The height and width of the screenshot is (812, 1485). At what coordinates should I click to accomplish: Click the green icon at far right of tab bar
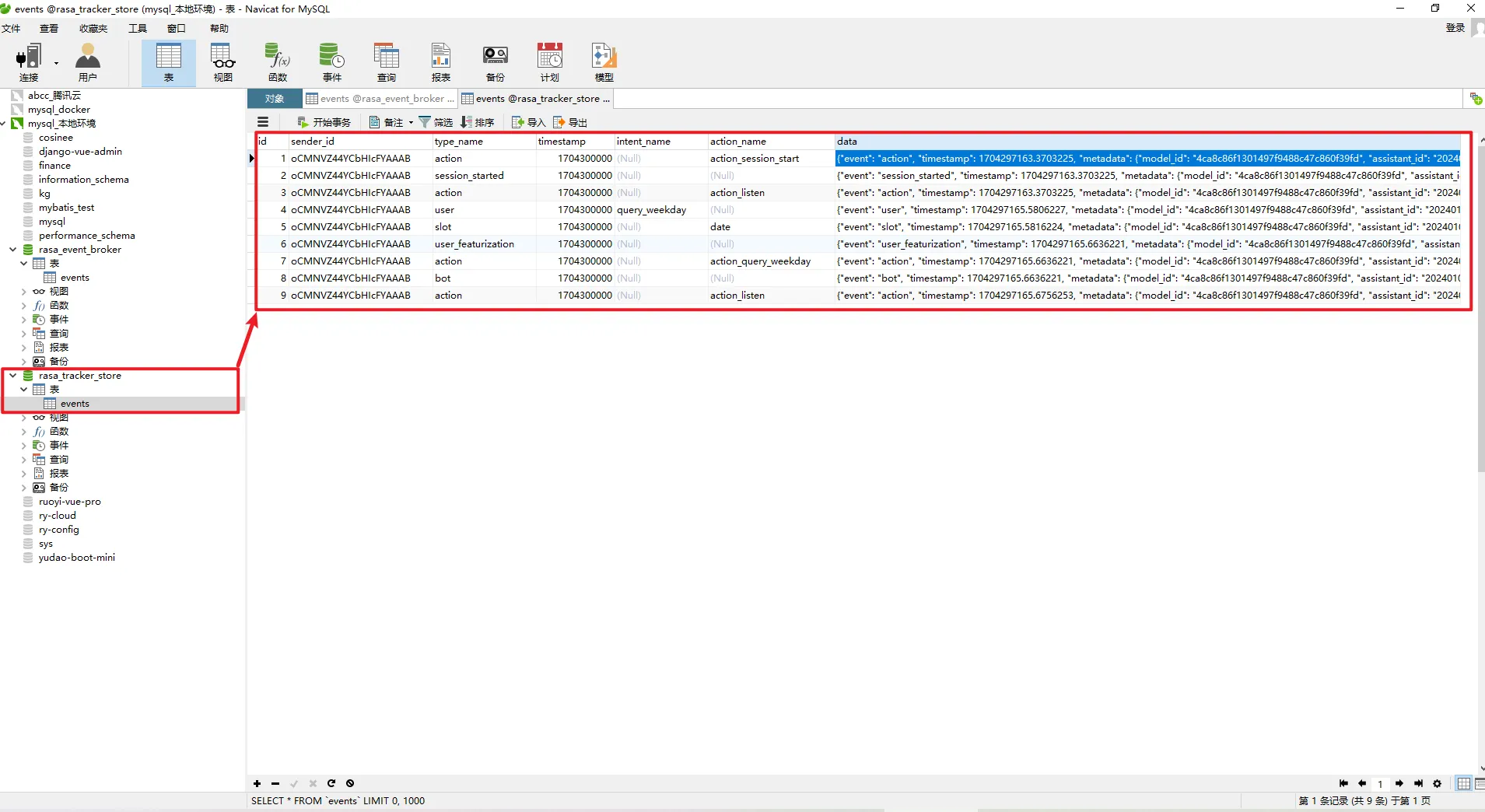1476,99
